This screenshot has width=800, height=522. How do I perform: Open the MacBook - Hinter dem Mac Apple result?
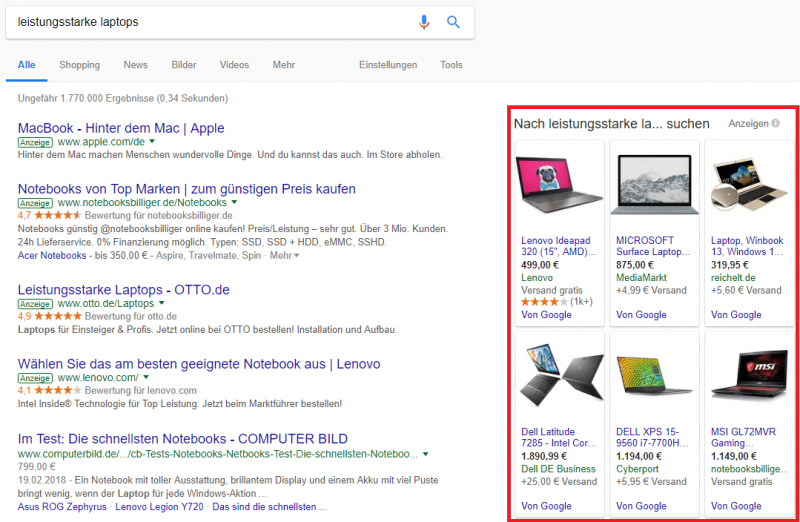click(x=121, y=128)
